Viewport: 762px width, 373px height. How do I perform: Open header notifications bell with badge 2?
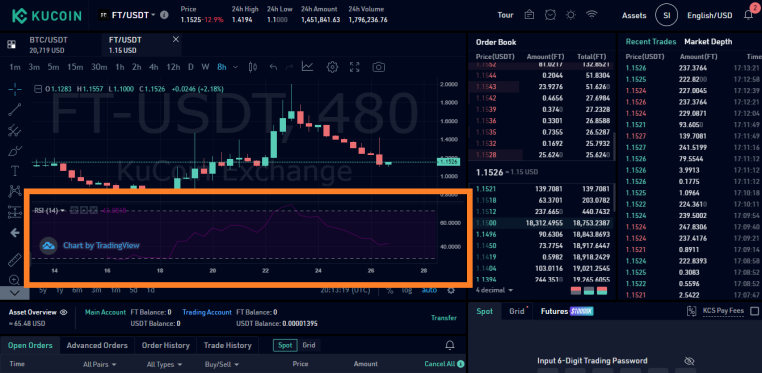point(749,14)
